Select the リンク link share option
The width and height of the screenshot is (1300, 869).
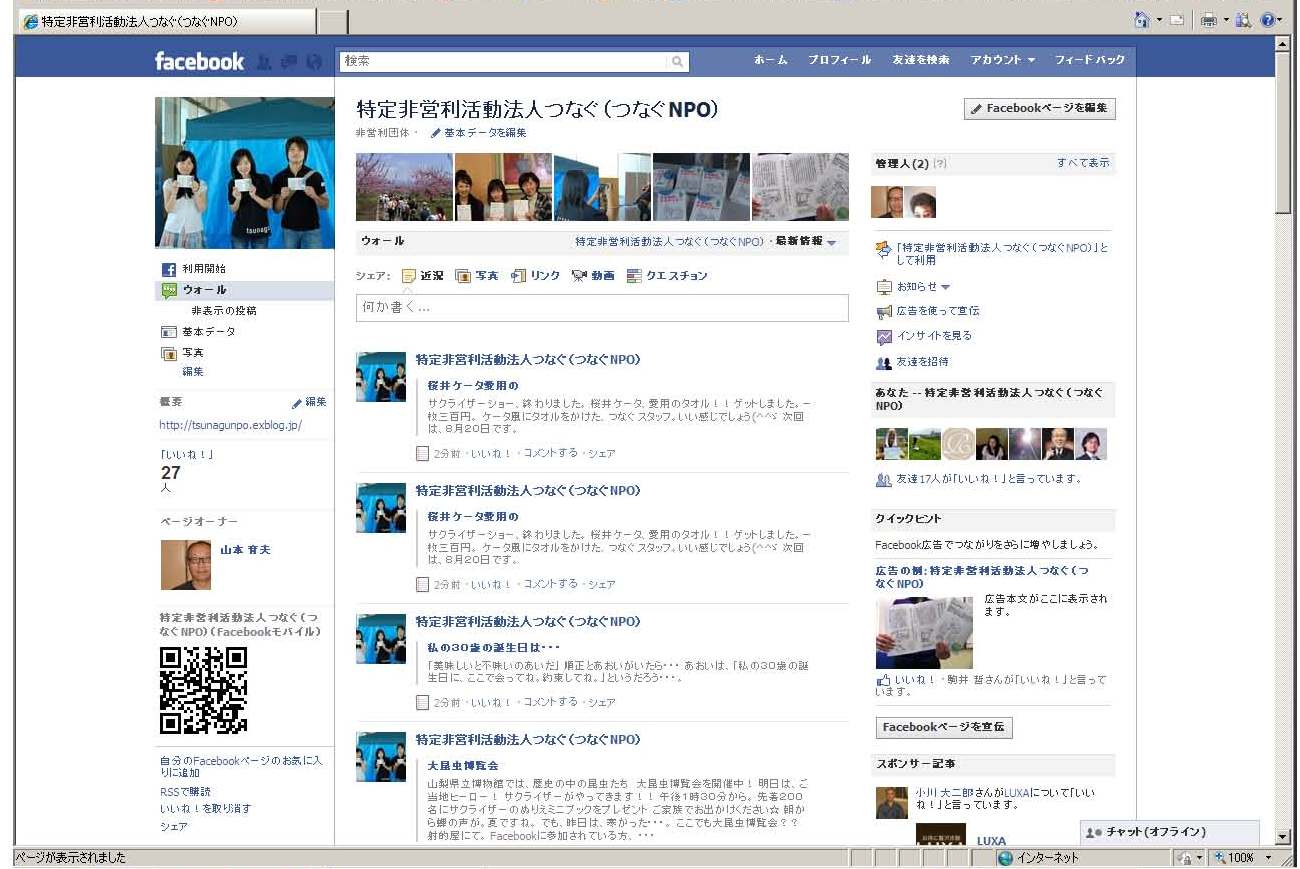535,276
